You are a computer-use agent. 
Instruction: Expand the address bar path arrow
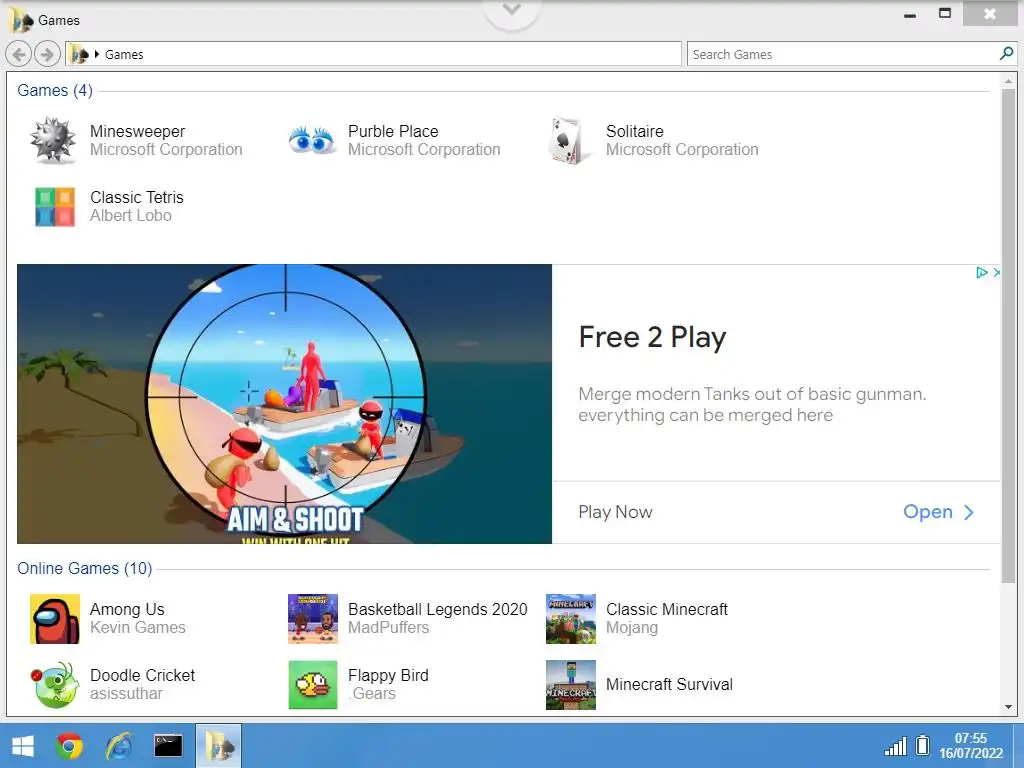pyautogui.click(x=97, y=54)
